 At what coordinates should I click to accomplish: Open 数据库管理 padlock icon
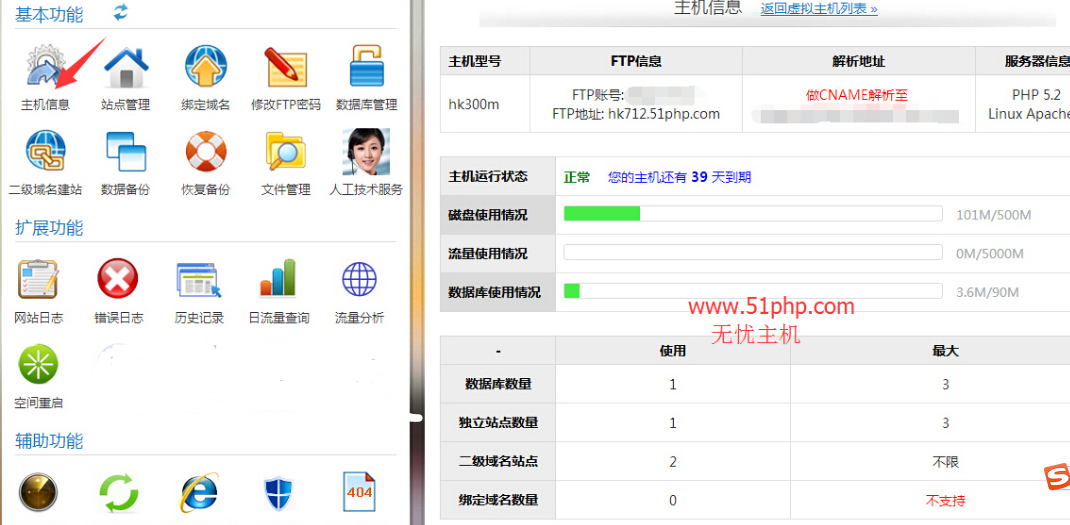tap(366, 67)
